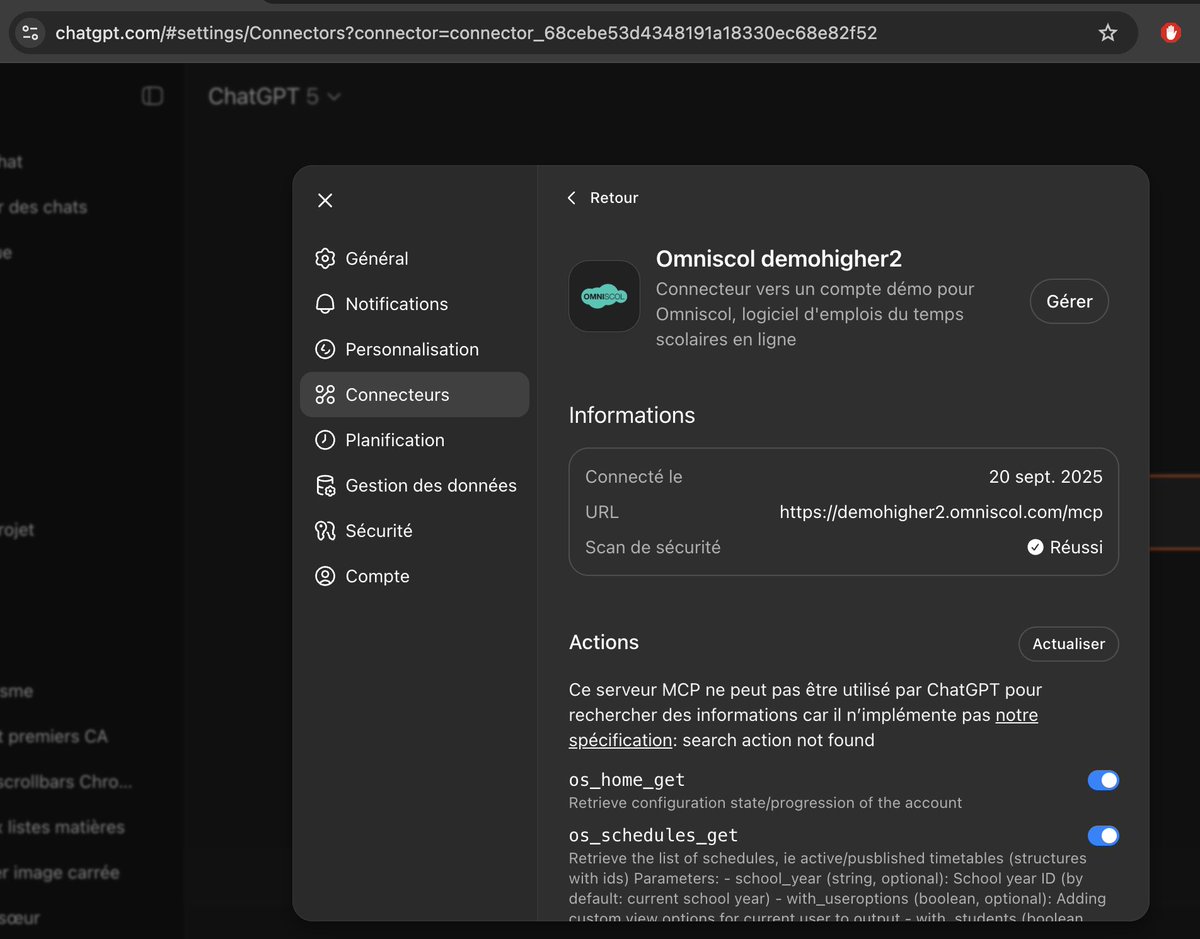Click the Informations section heading
Screen dimensions: 1200x939
(632, 415)
